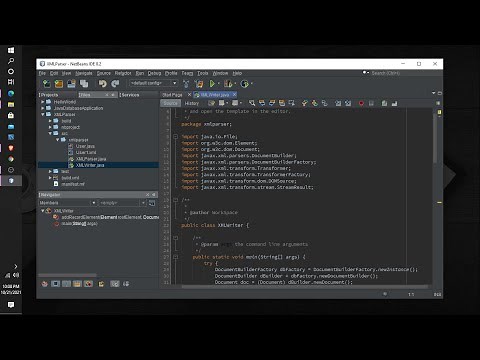Click the Navigator horizontal scrollbar
The height and width of the screenshot is (360, 480).
[x=68, y=275]
